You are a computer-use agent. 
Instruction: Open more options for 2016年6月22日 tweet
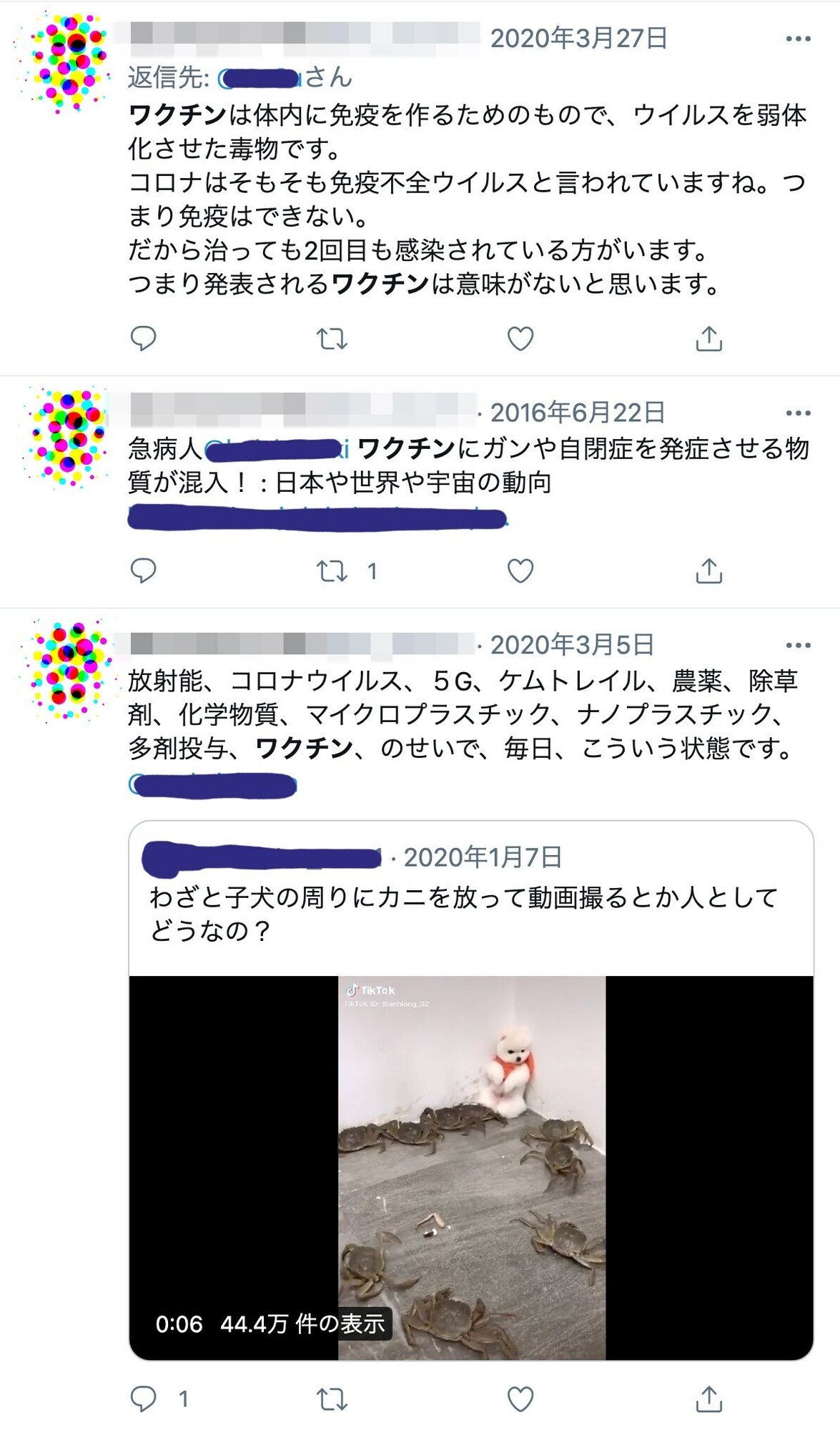point(798,413)
